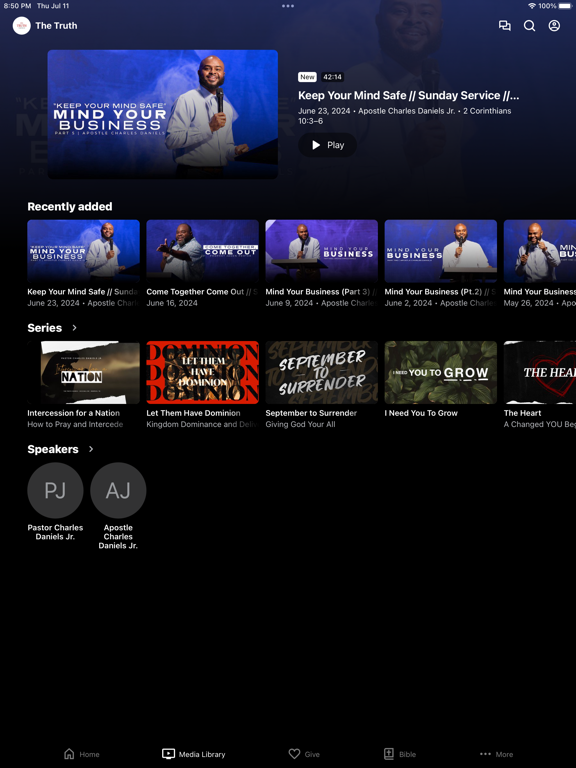Tap the Series section heading
576x768 pixels.
45,328
